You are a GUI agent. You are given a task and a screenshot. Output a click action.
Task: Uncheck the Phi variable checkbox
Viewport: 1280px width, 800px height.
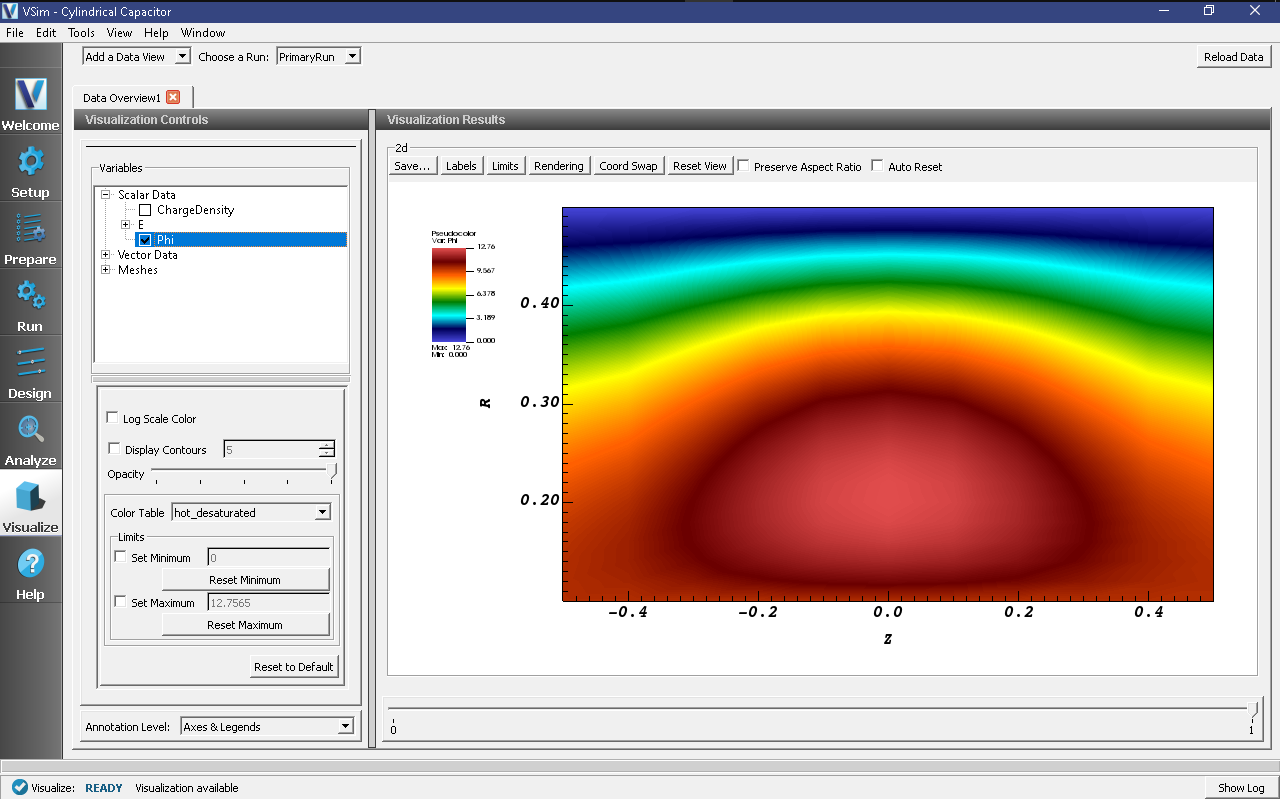point(145,240)
